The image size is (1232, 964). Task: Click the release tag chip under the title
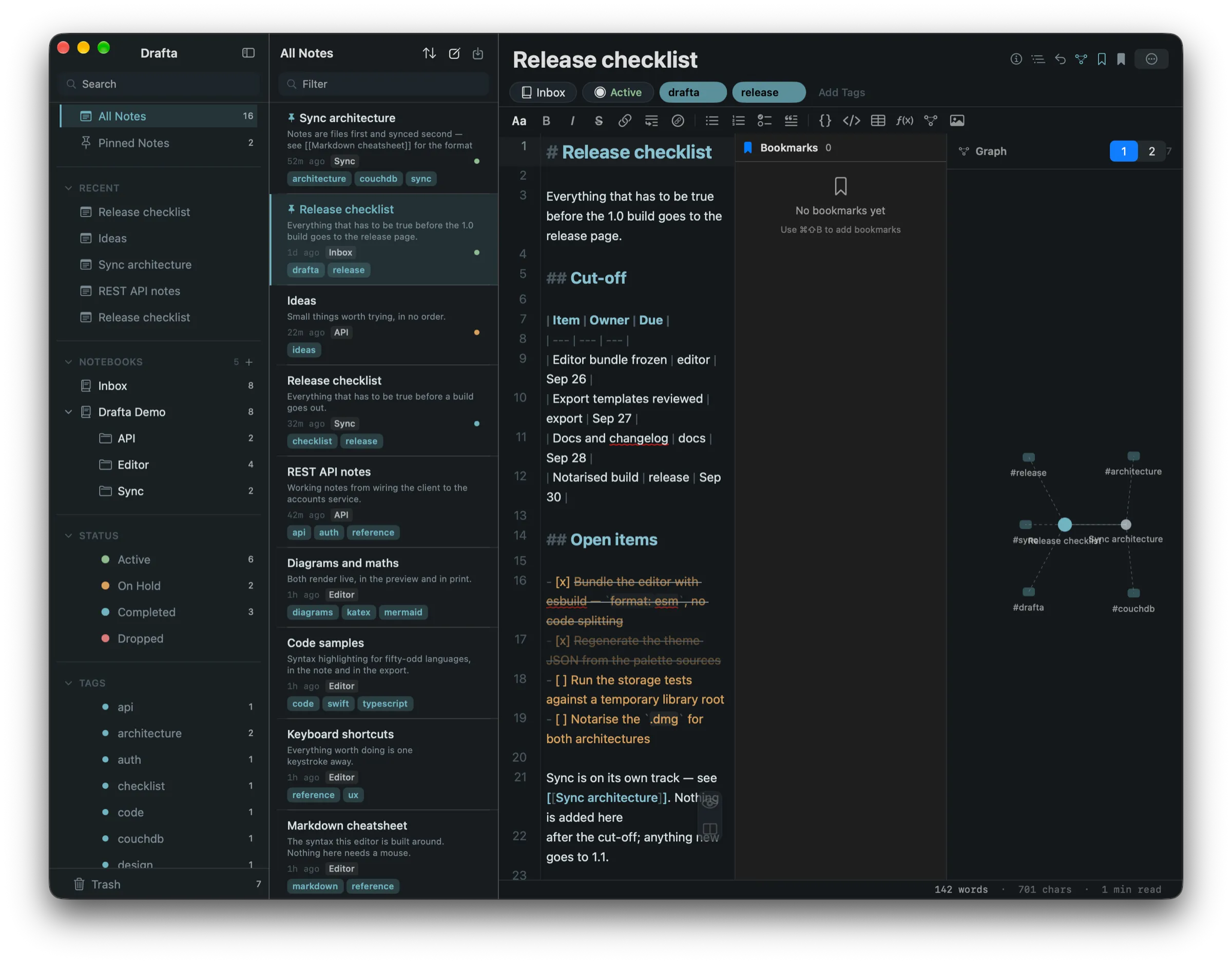click(x=768, y=92)
